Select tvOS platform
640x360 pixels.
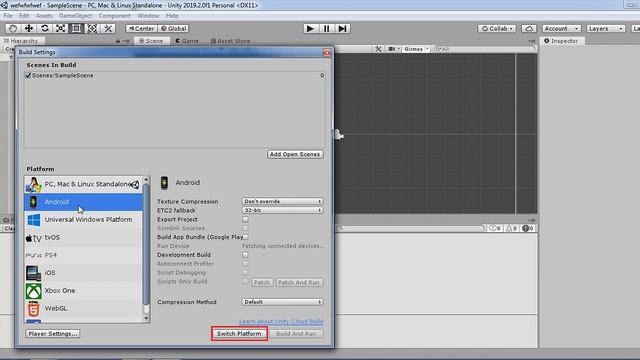[84, 238]
